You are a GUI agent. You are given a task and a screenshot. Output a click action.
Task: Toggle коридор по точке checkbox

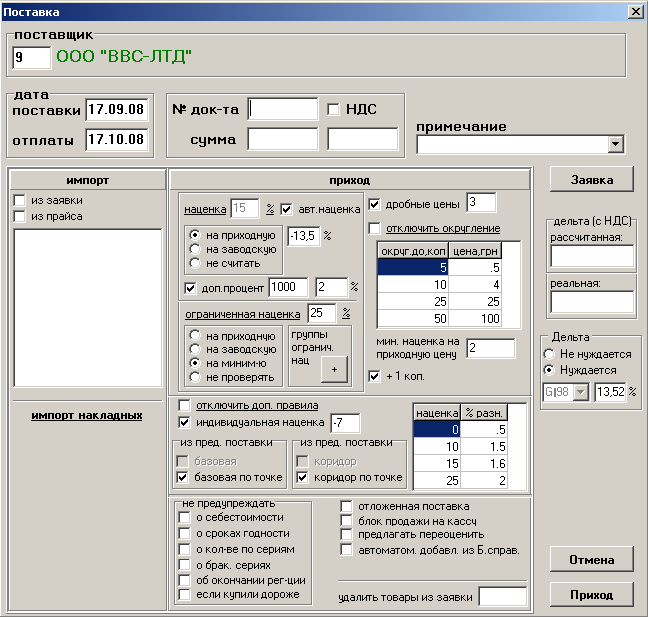(x=303, y=477)
